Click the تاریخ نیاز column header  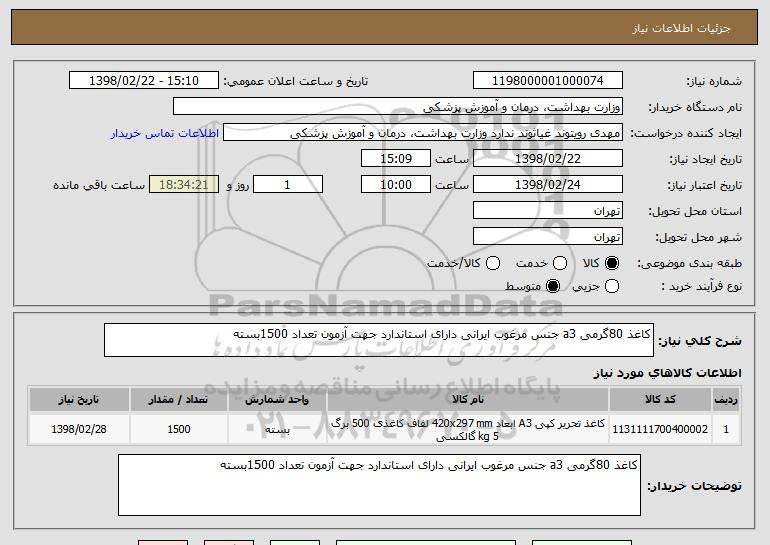coord(79,400)
